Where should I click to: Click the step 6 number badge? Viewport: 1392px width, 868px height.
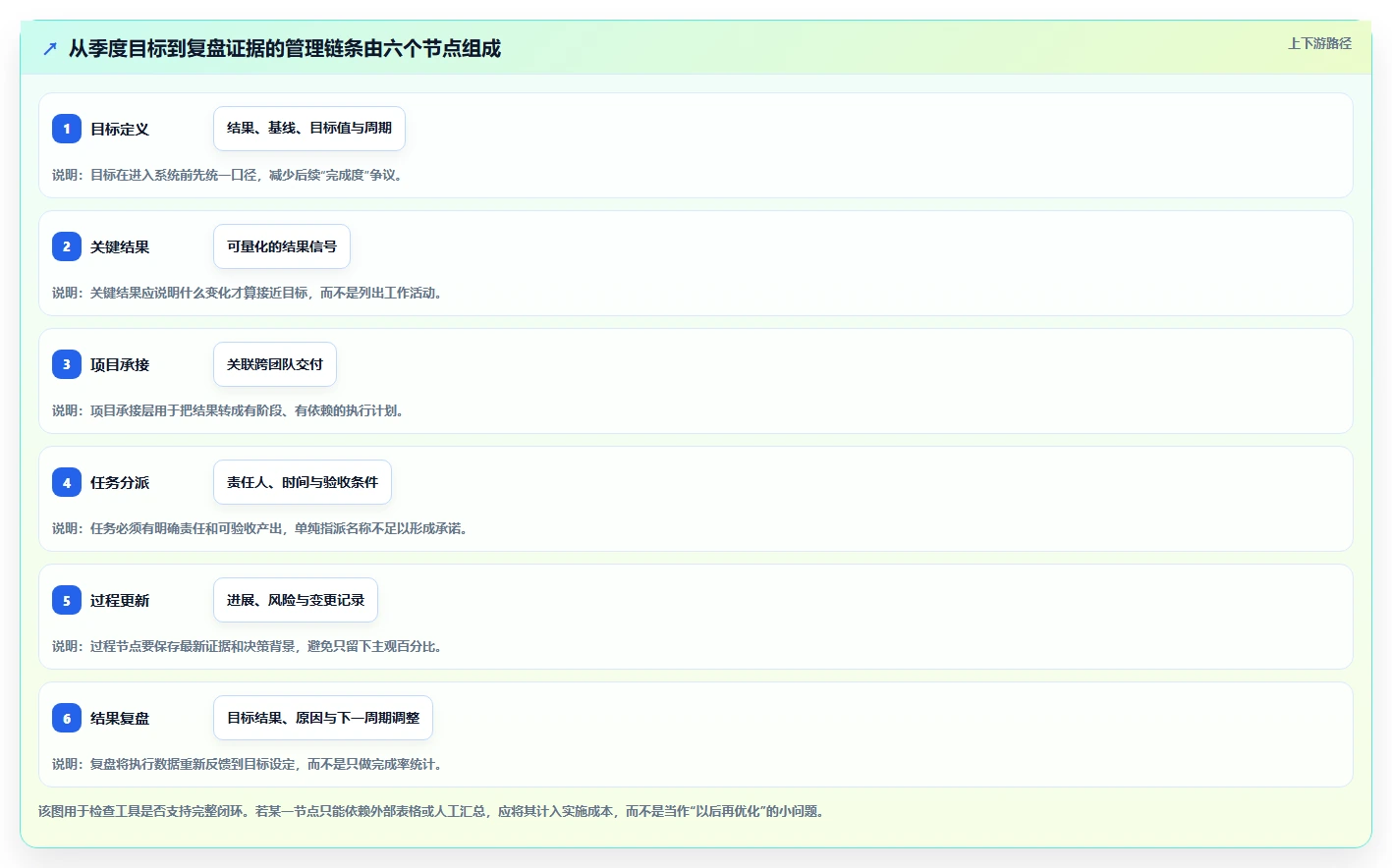tap(67, 718)
